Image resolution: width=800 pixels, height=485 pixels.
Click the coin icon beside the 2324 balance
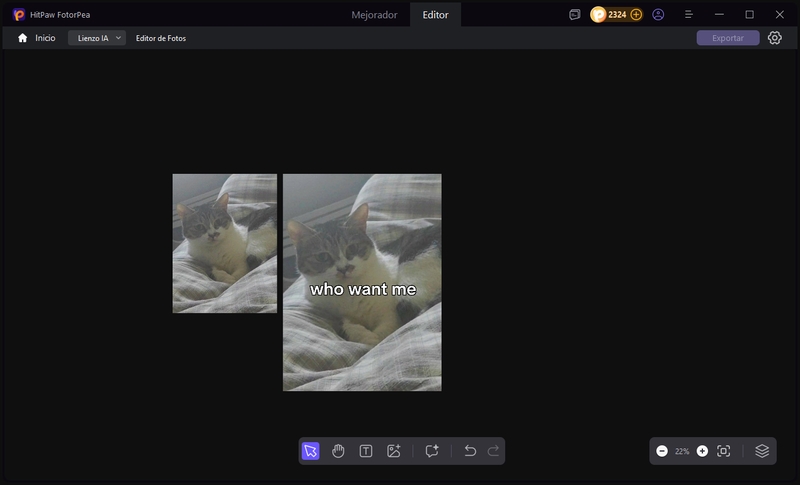point(598,15)
